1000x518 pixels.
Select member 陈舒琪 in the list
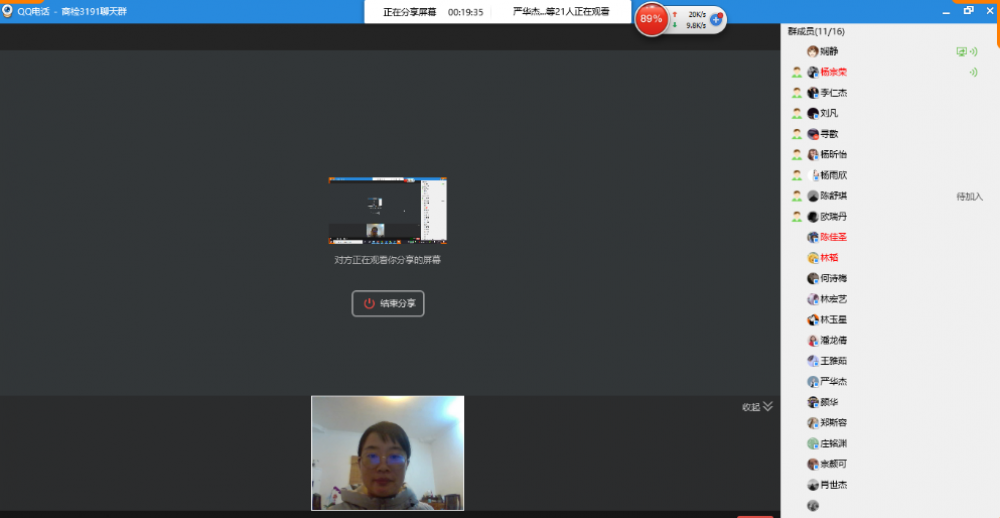tap(834, 196)
